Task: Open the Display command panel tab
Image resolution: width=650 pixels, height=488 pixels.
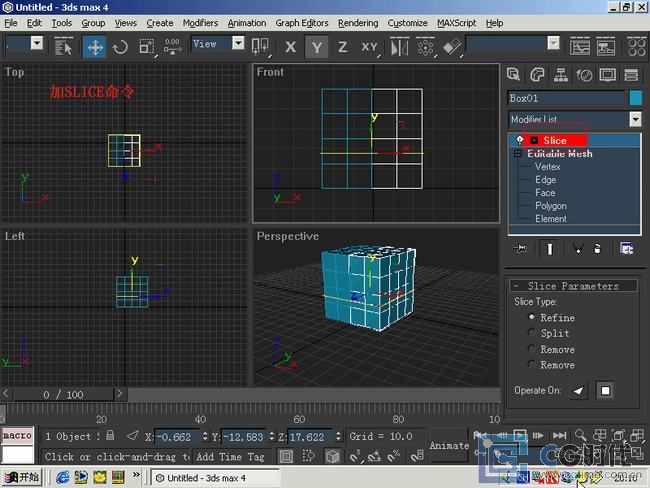Action: (608, 75)
